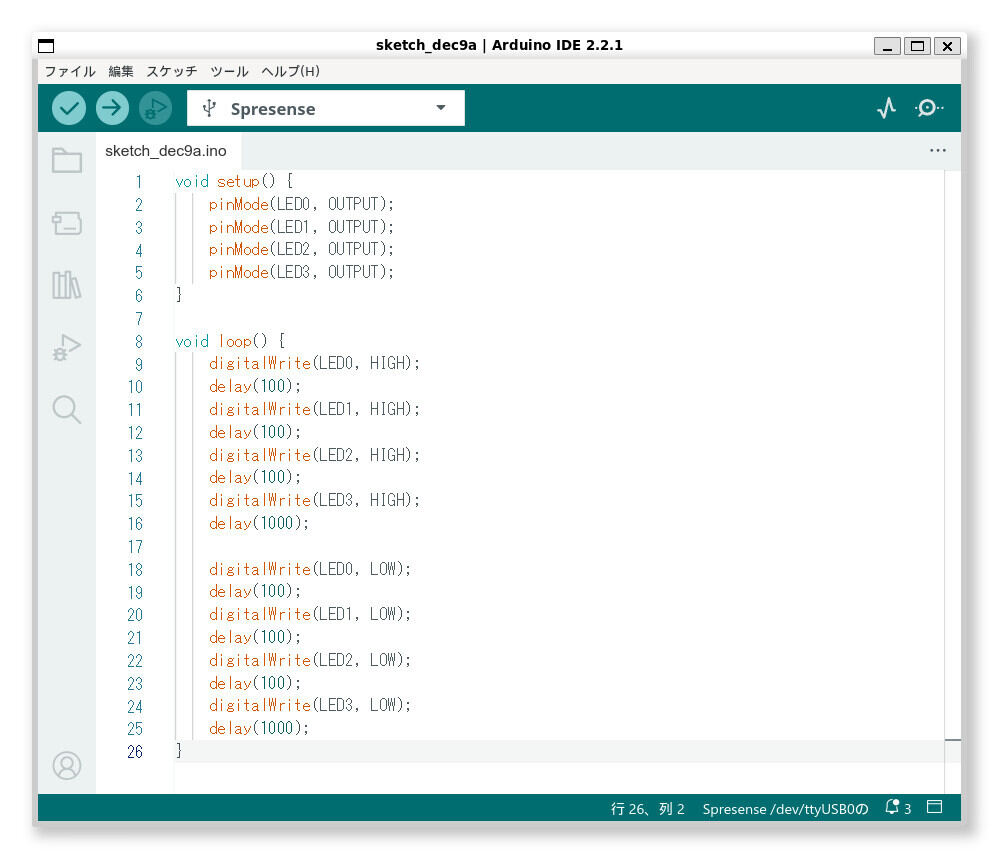Toggle the bottom panel icon in status bar
The height and width of the screenshot is (859, 999).
(x=934, y=807)
